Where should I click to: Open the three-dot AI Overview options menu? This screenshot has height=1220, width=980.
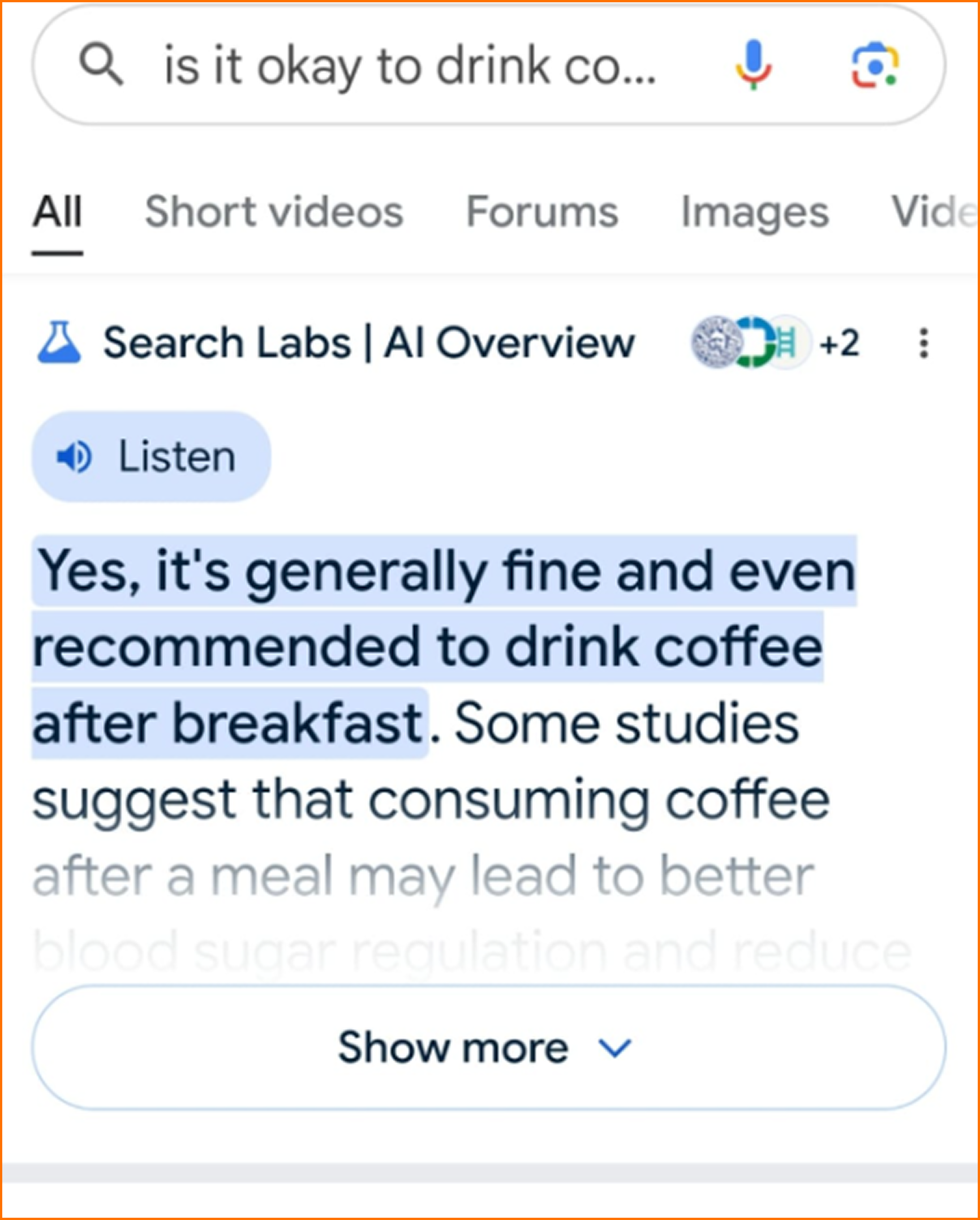(x=923, y=343)
